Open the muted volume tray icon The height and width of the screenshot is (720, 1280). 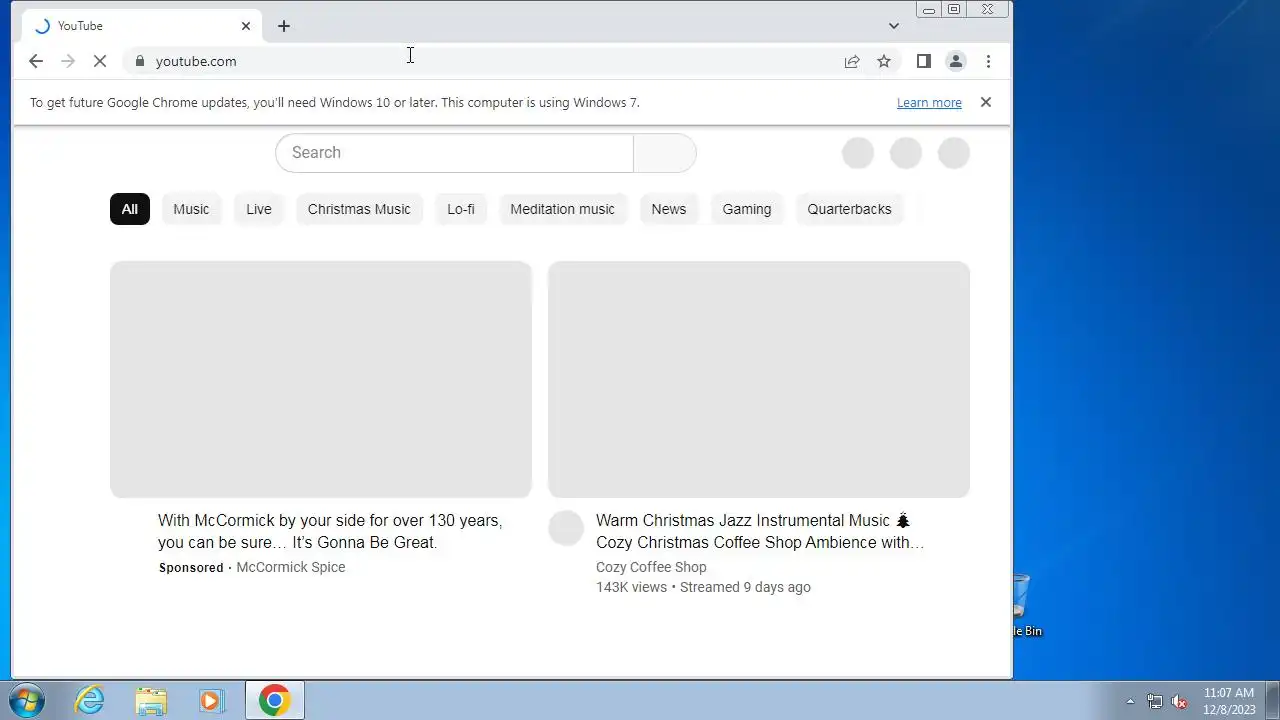[x=1179, y=701]
